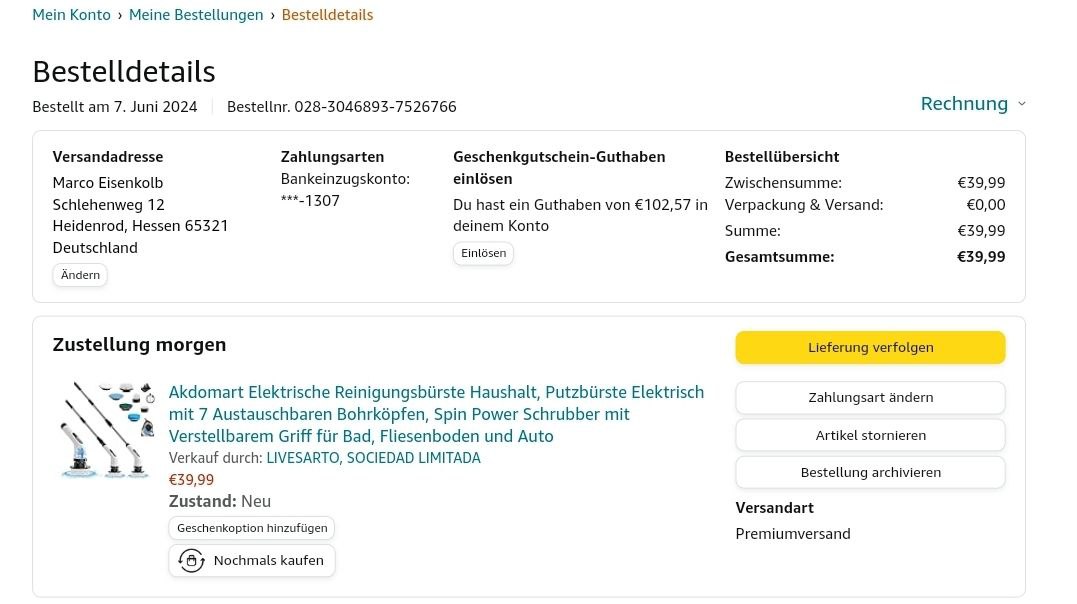Open Meine Bestellungen breadcrumb link
The image size is (1077, 604).
(196, 15)
